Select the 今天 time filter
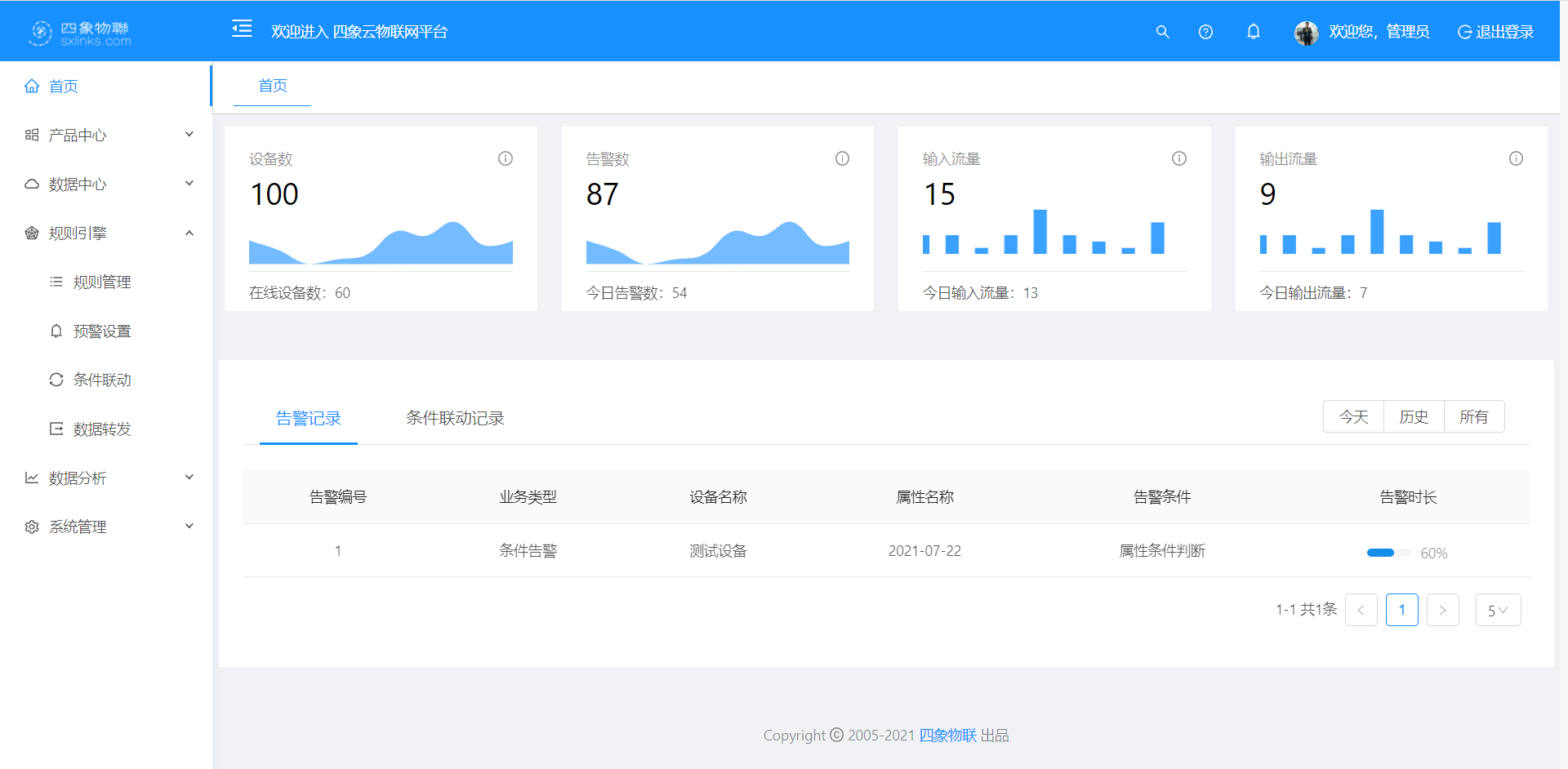 point(1353,417)
